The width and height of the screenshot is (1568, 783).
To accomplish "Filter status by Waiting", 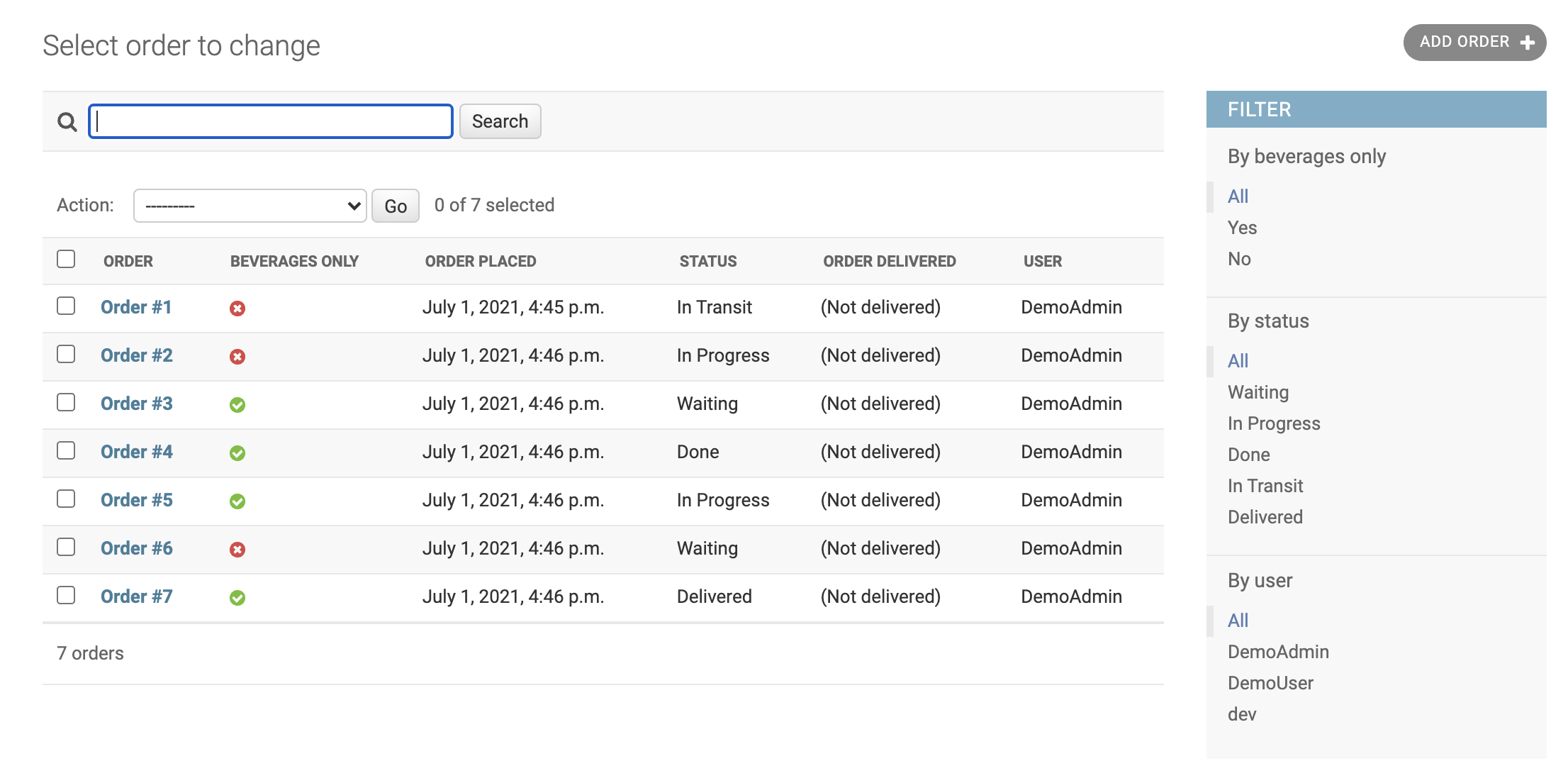I will (x=1258, y=392).
